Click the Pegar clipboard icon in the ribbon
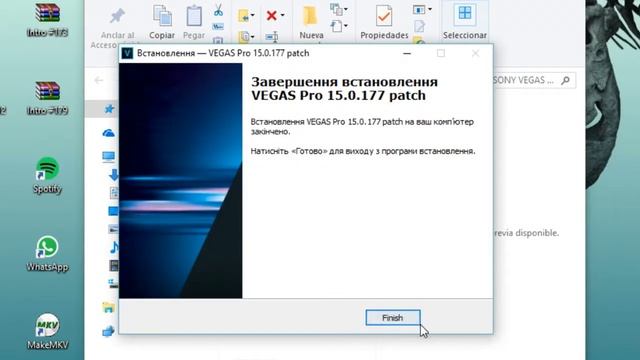Viewport: 640px width, 360px height. click(x=194, y=16)
